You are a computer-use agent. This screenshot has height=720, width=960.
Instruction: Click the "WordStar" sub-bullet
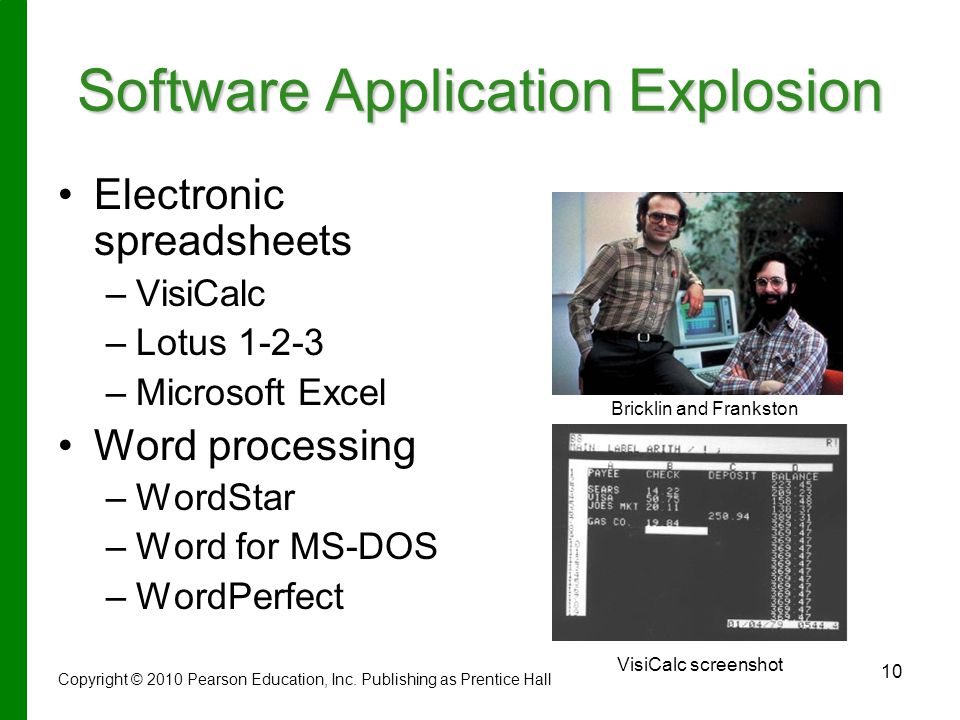coord(216,497)
